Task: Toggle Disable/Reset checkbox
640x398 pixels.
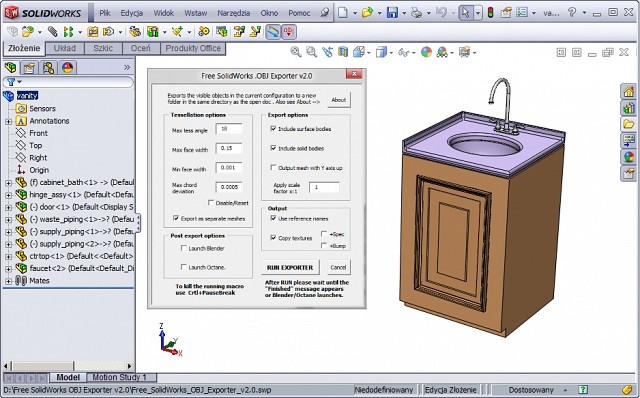Action: (x=211, y=202)
